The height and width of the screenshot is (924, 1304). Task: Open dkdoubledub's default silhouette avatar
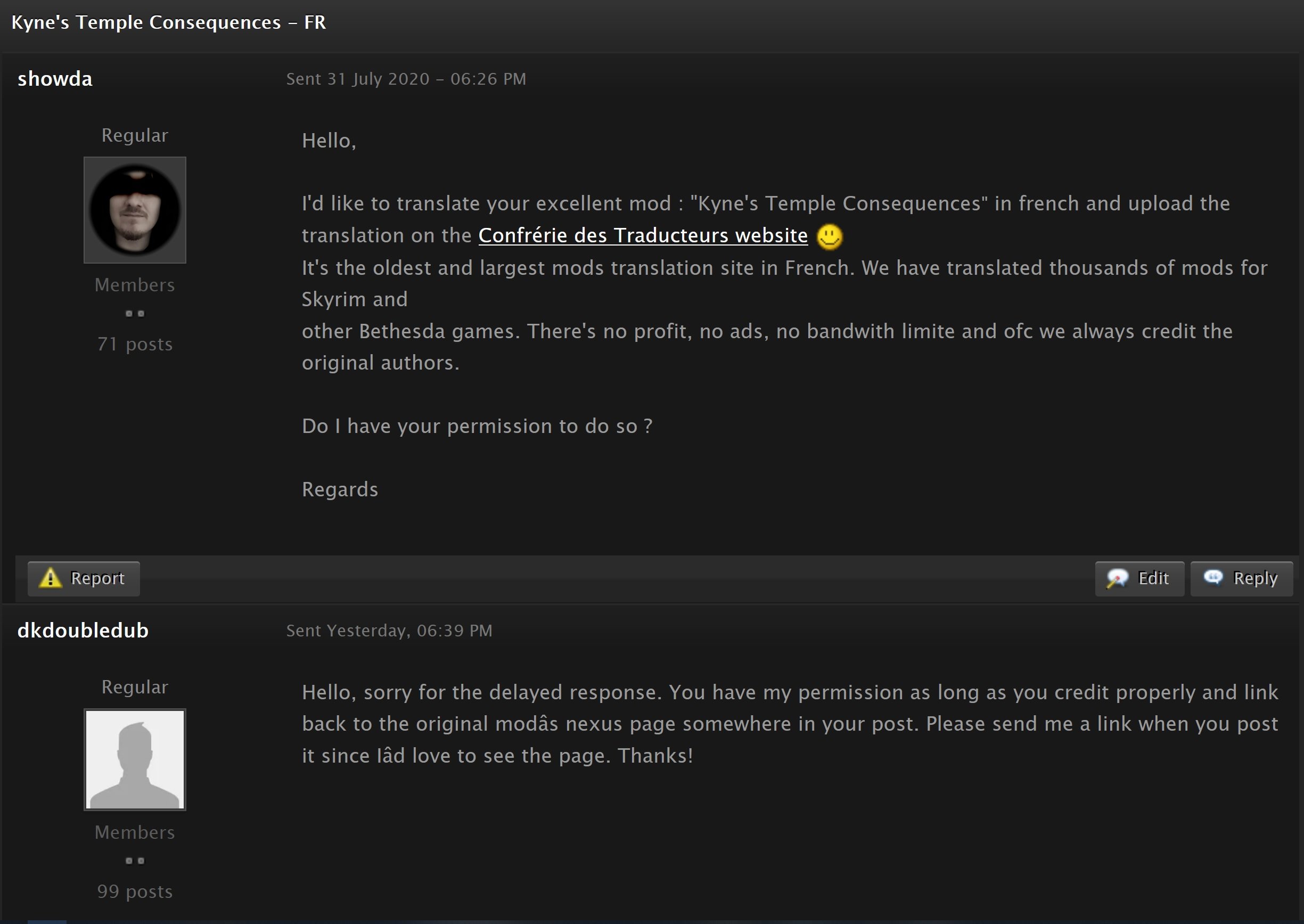click(135, 759)
